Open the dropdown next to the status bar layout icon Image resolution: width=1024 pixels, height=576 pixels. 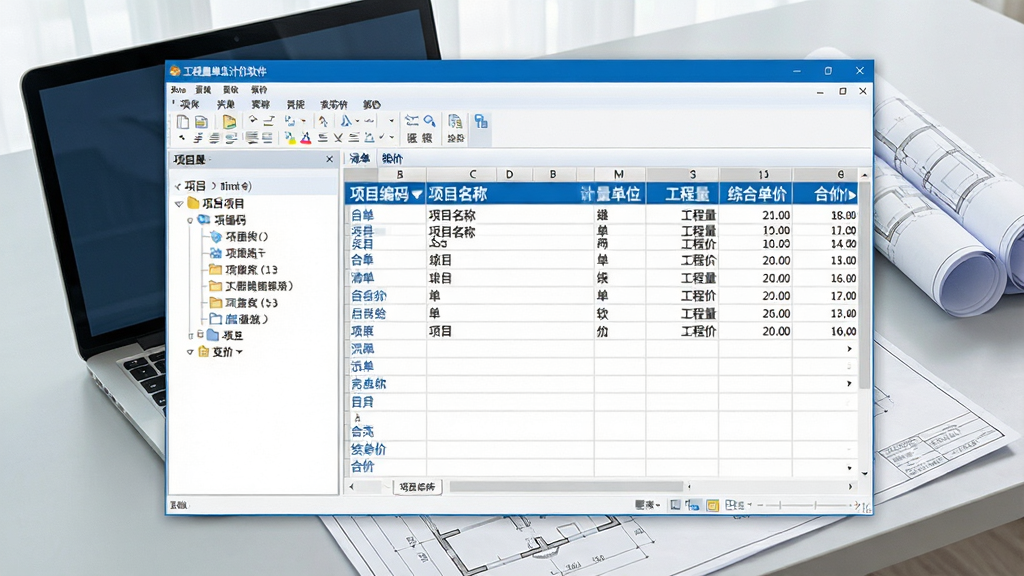pyautogui.click(x=750, y=505)
